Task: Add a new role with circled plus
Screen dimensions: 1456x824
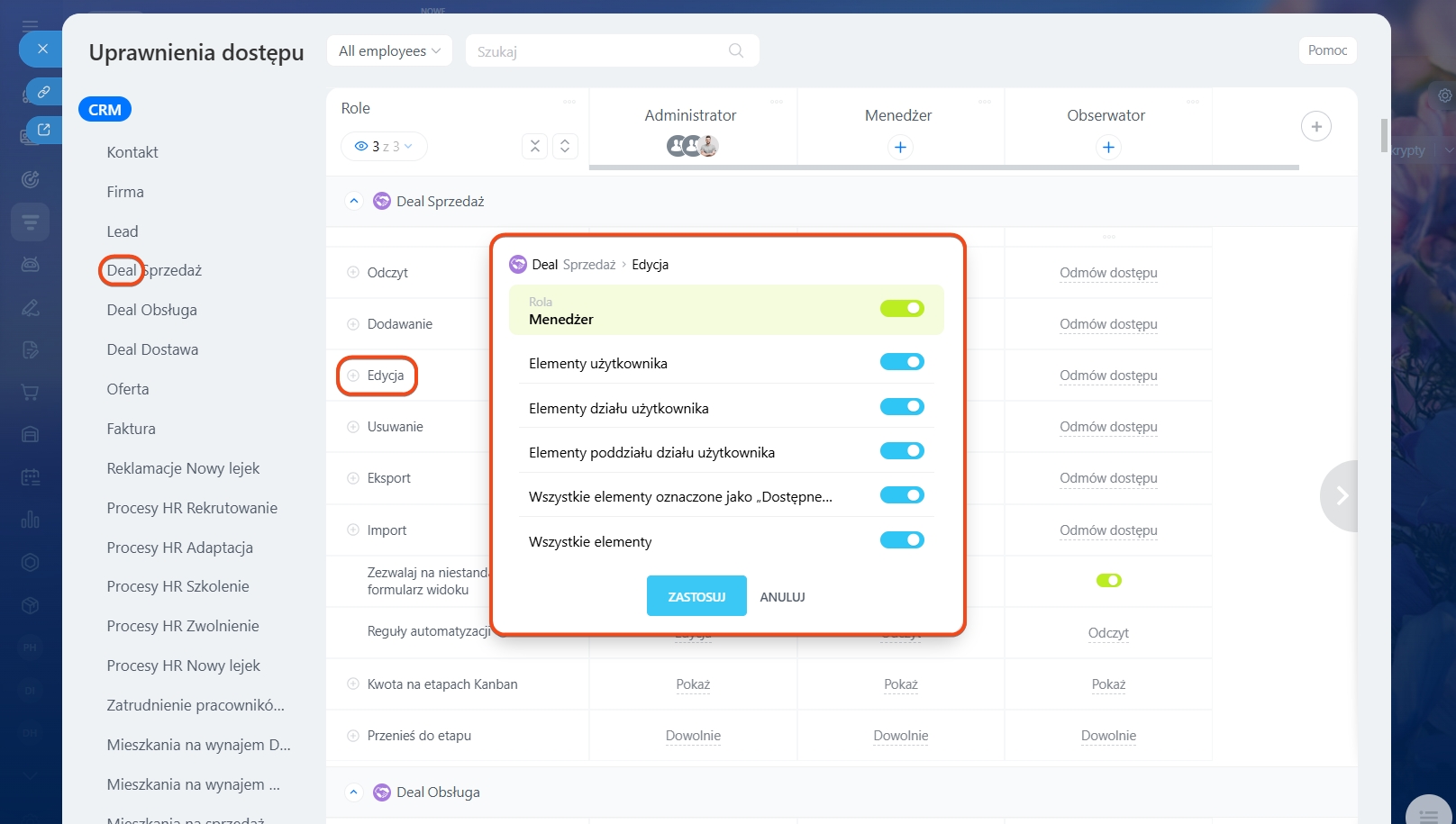Action: (x=1315, y=127)
